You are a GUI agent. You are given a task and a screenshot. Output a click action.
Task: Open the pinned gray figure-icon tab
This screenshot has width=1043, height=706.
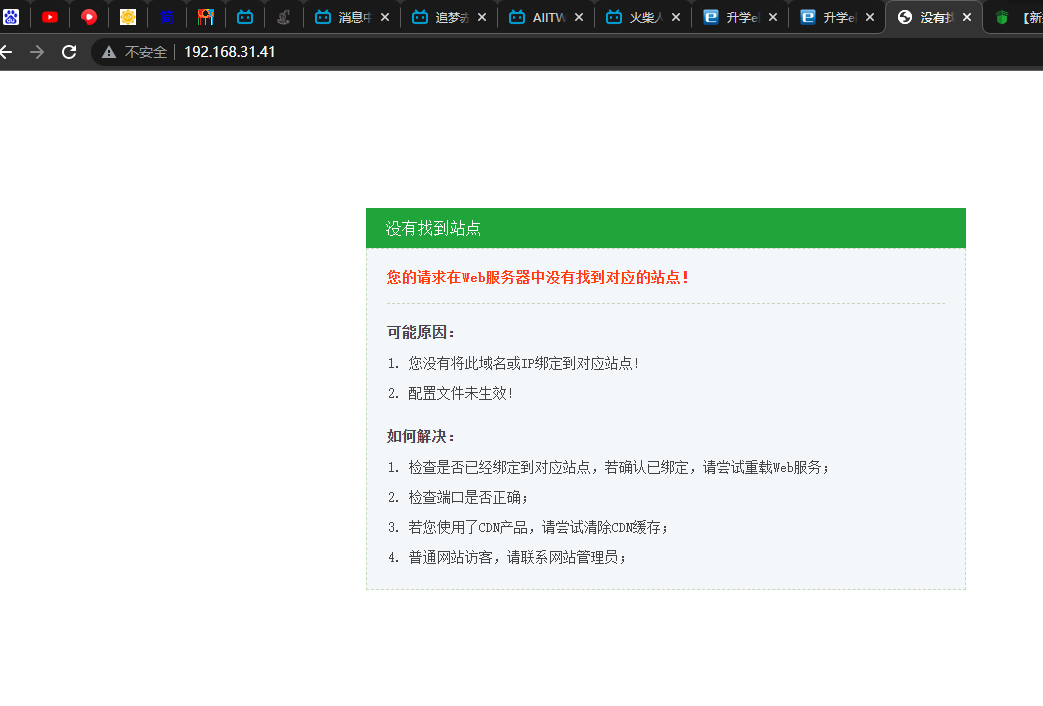(x=283, y=17)
